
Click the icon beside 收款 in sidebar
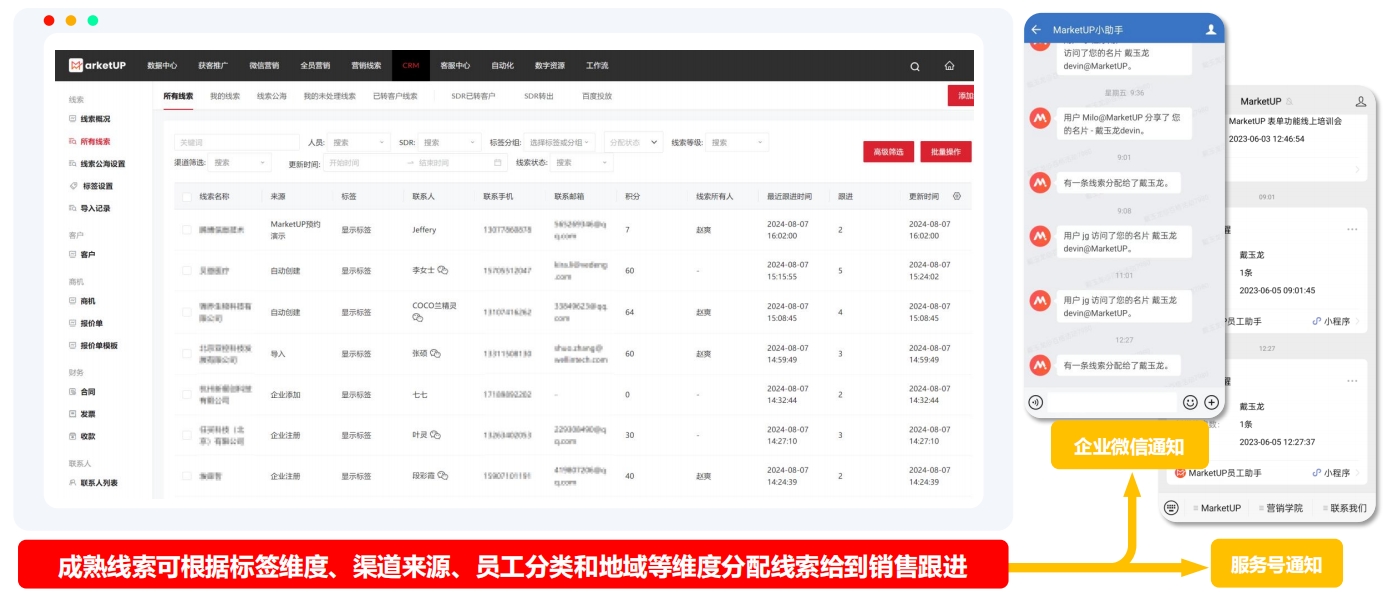[x=72, y=436]
